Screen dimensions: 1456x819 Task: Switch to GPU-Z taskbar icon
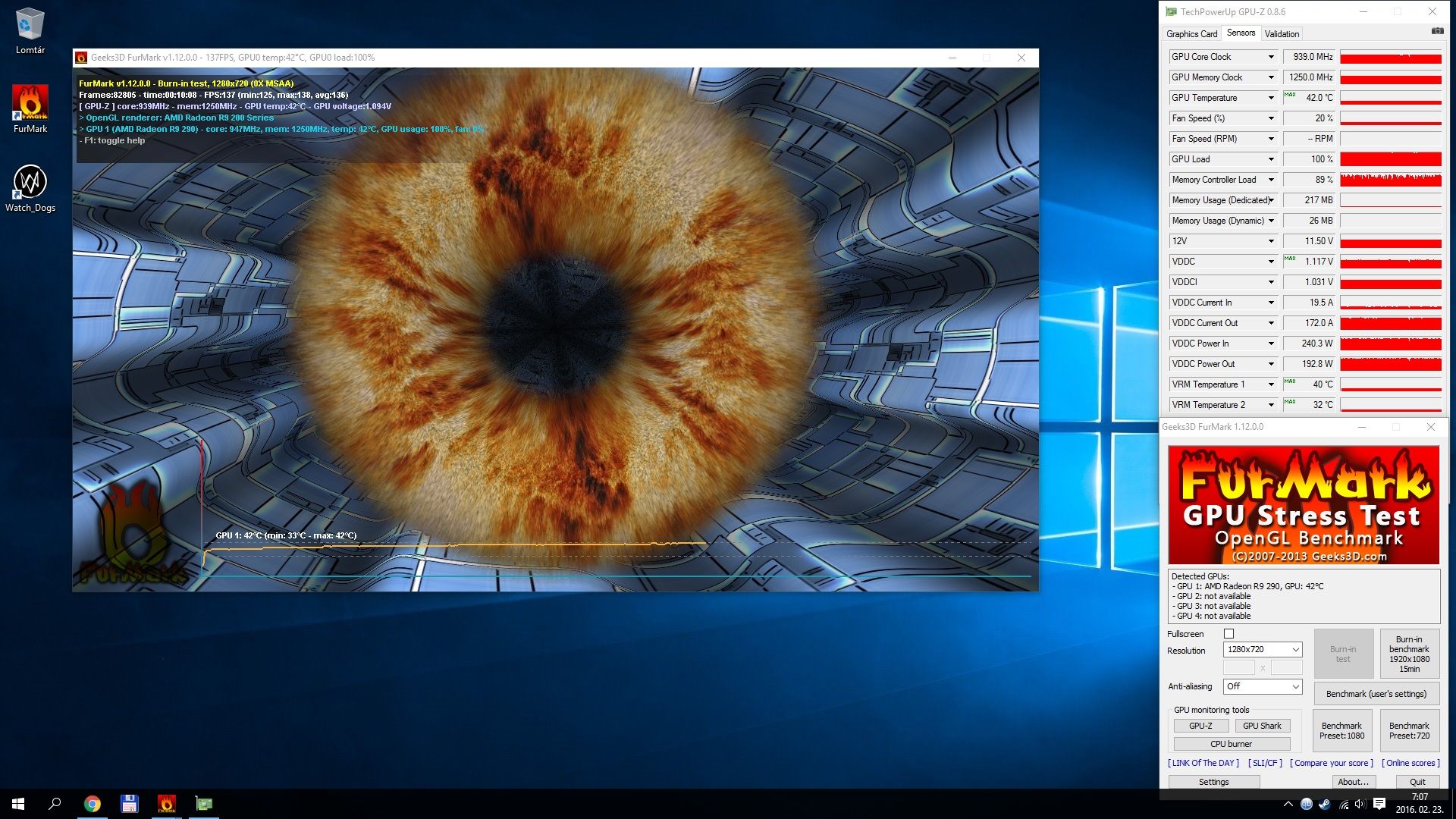tap(203, 804)
